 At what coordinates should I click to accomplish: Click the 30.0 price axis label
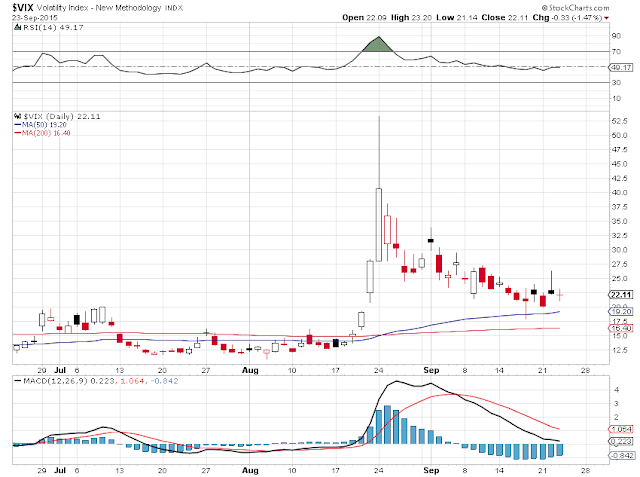coord(619,250)
